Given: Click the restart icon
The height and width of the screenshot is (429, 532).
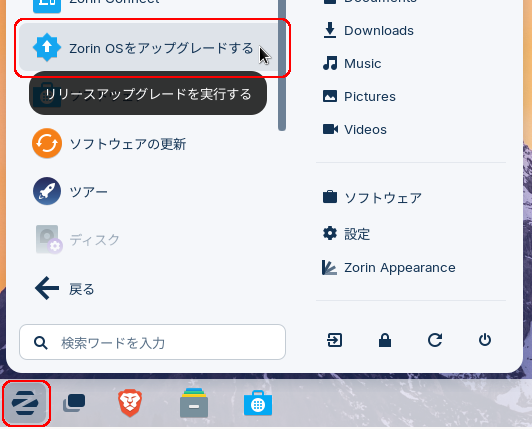Looking at the screenshot, I should [x=435, y=340].
